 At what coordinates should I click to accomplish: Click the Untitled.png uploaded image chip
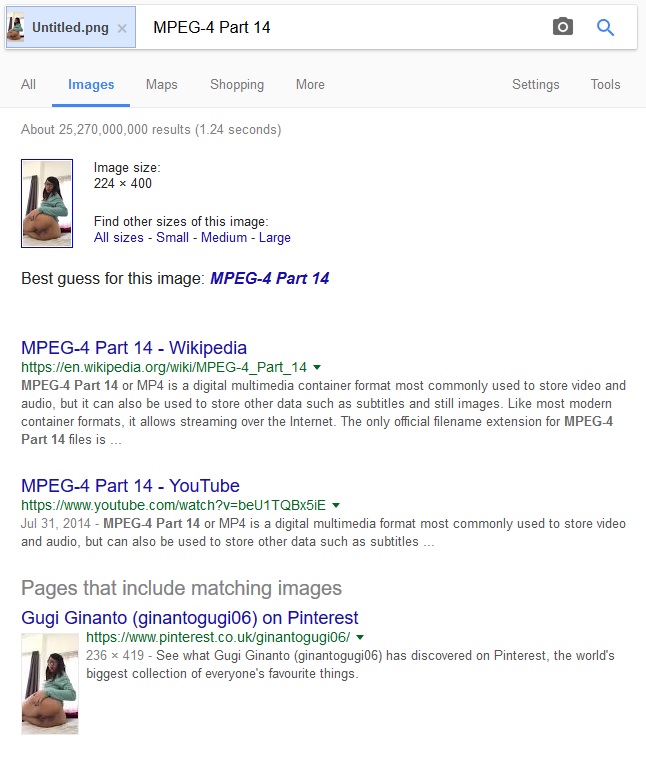pos(70,28)
